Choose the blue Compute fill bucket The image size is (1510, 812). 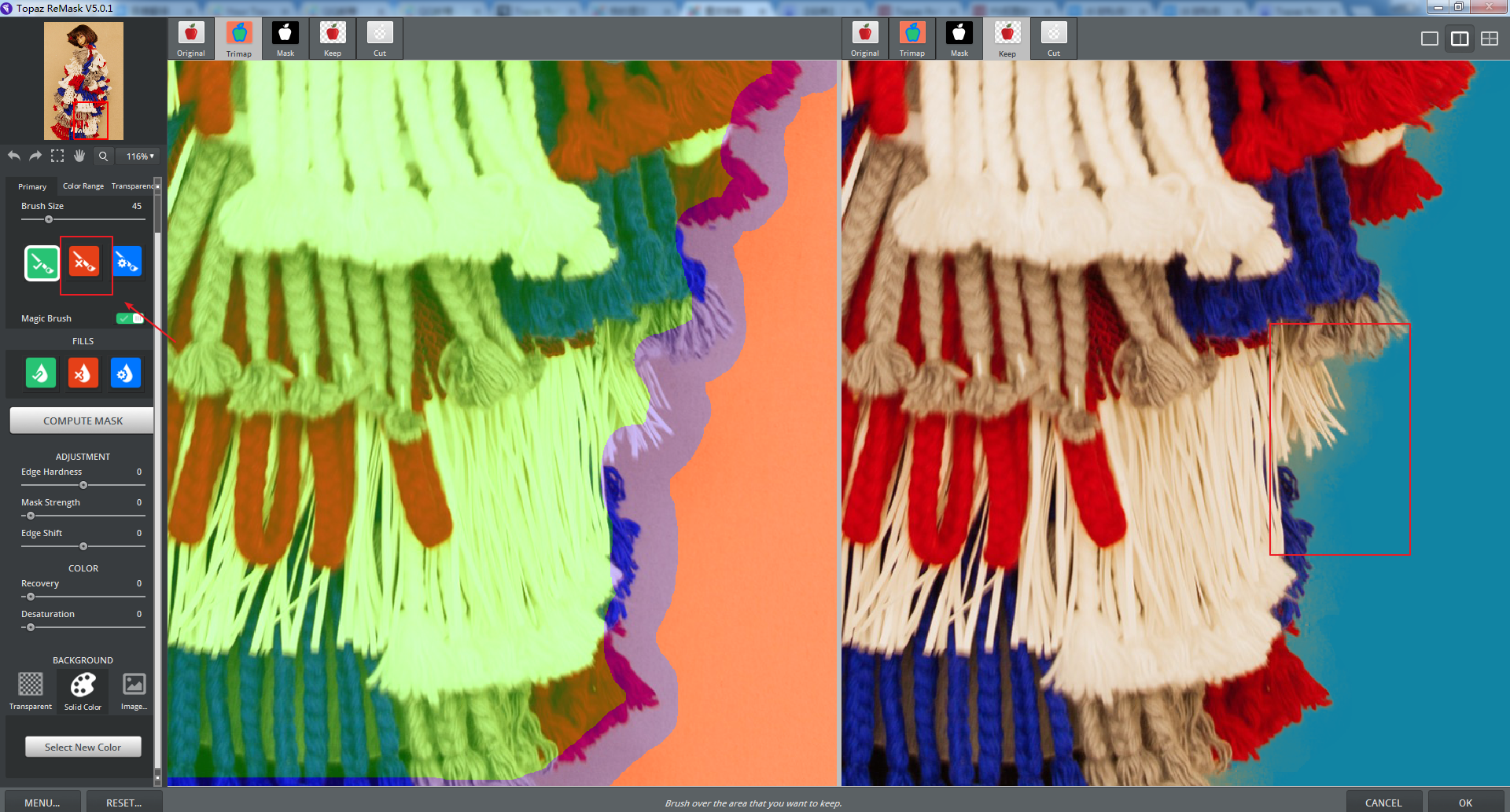126,373
